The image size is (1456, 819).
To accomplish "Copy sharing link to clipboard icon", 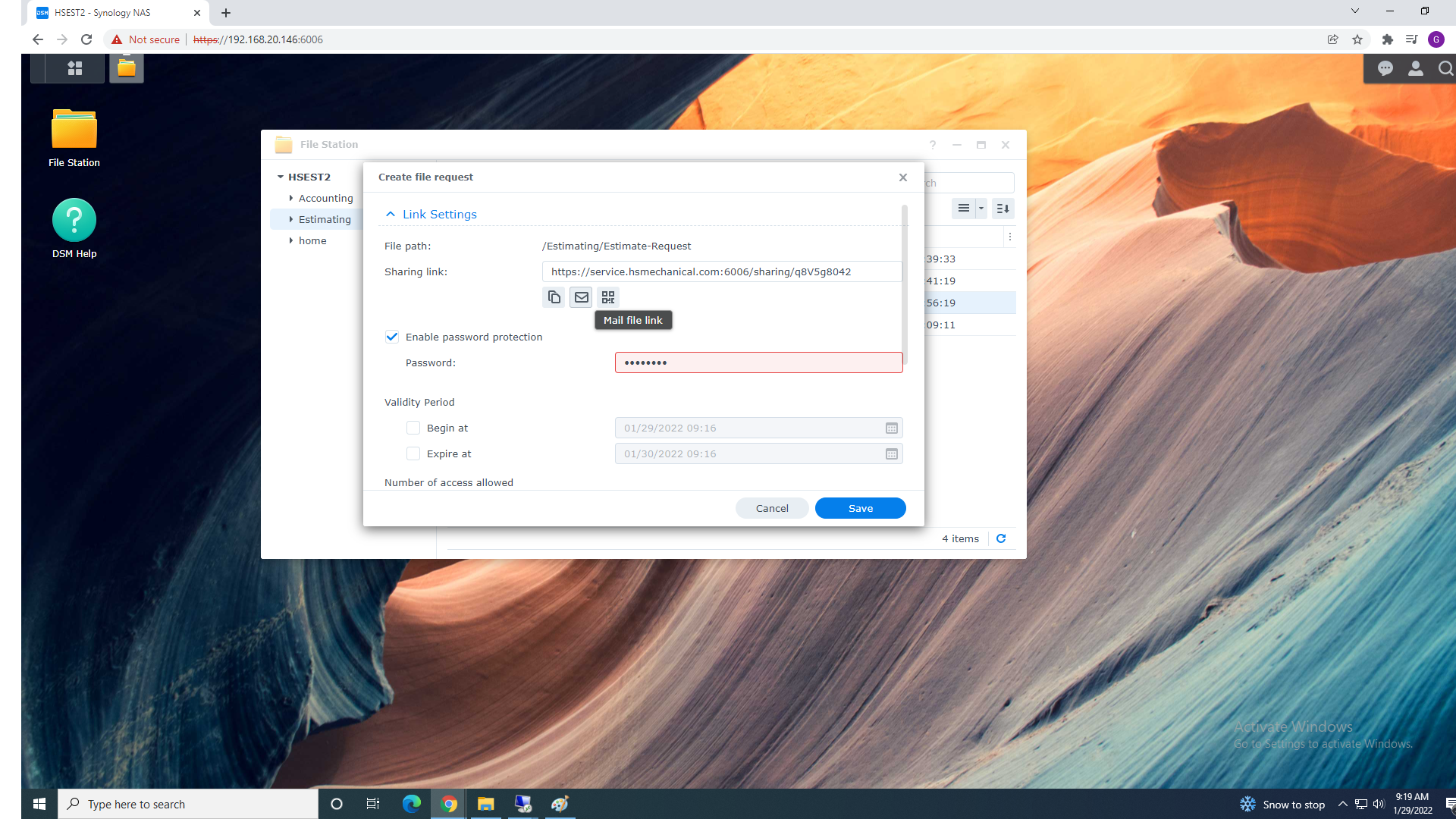I will tap(554, 297).
